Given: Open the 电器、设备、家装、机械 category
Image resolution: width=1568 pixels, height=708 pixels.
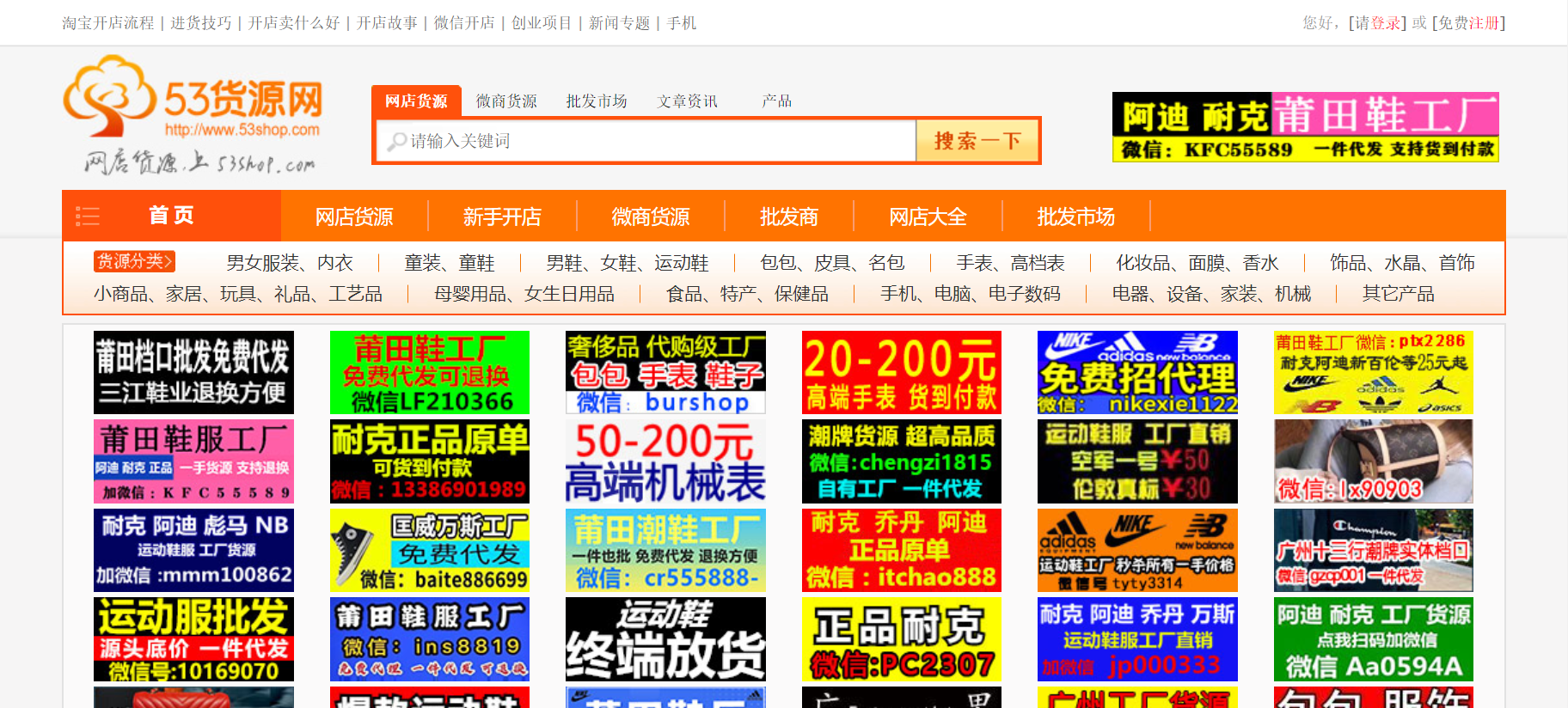Looking at the screenshot, I should [x=1212, y=294].
